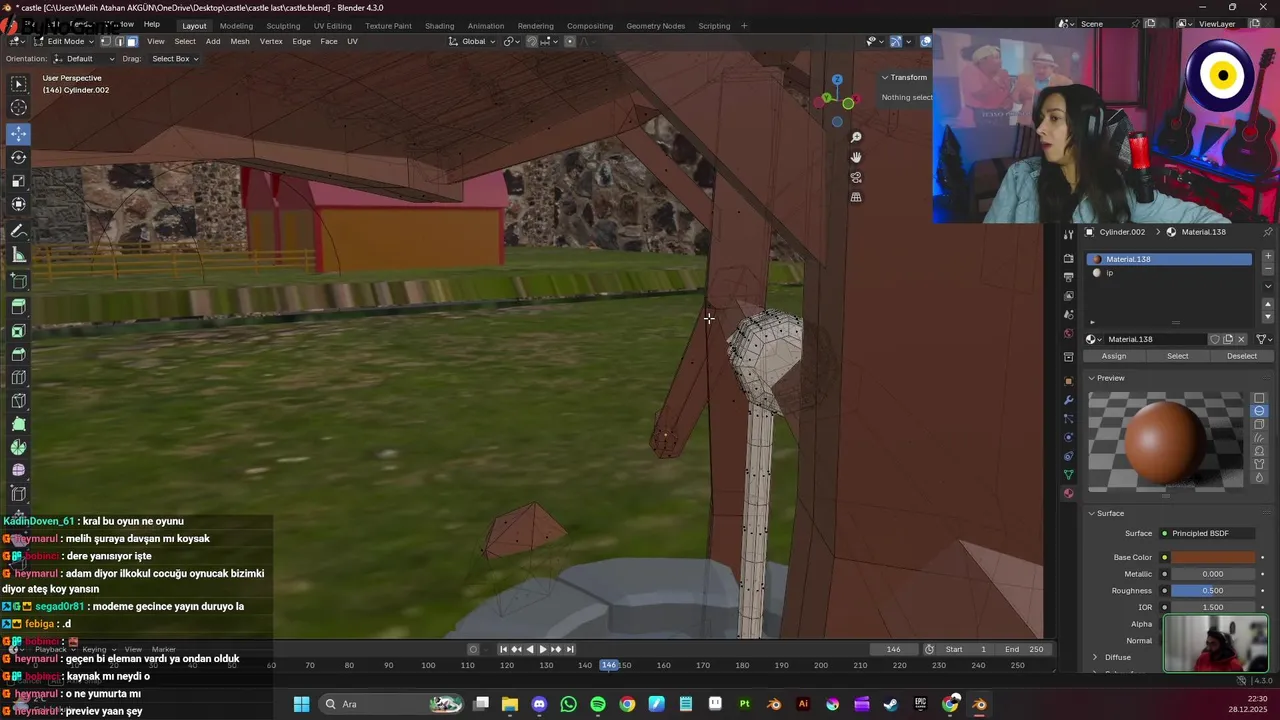Screen dimensions: 1280x720
Task: Open the Material properties tab
Action: 1068,493
